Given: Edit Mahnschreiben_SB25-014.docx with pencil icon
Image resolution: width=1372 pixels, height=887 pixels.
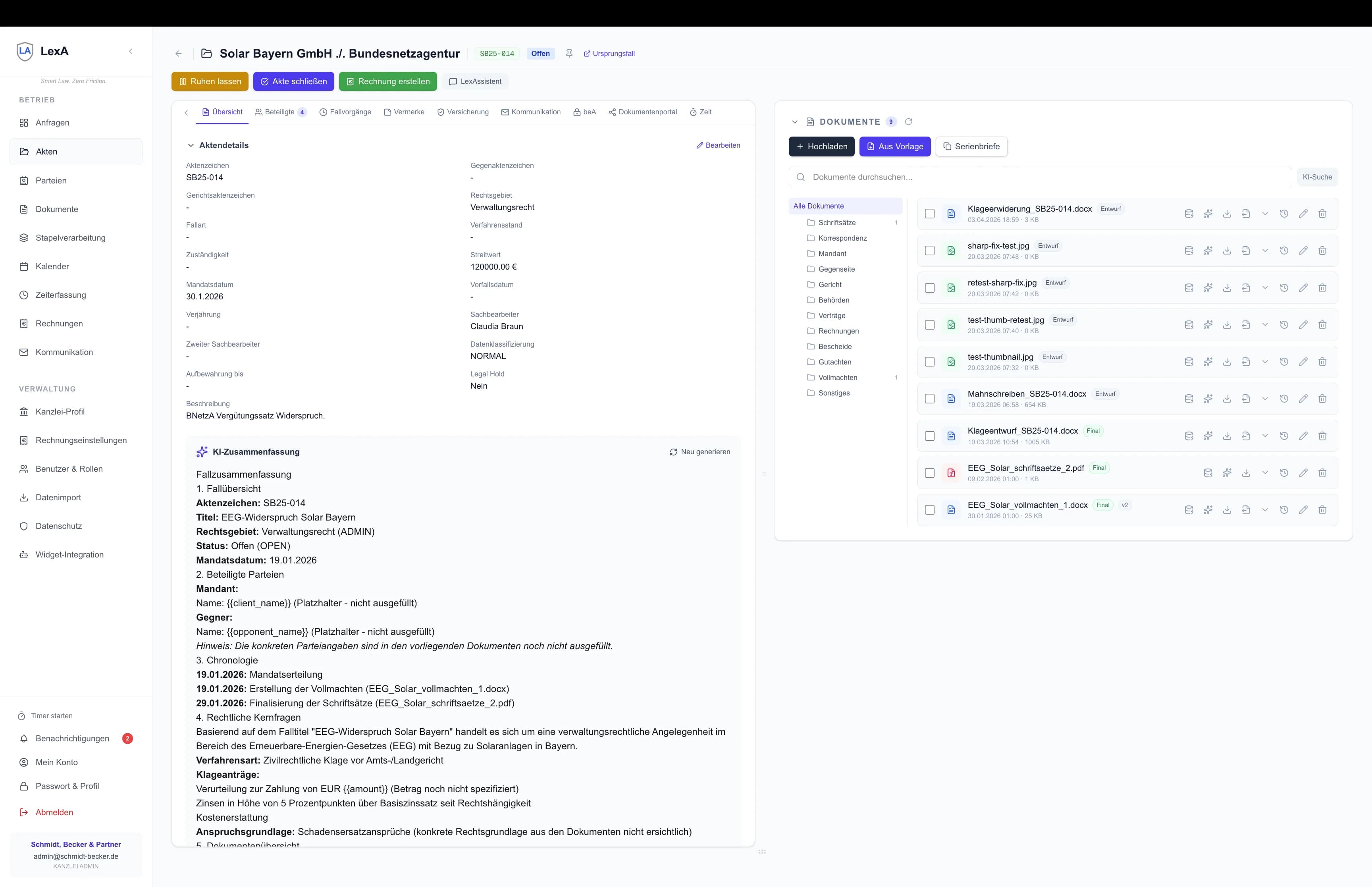Looking at the screenshot, I should pos(1303,399).
